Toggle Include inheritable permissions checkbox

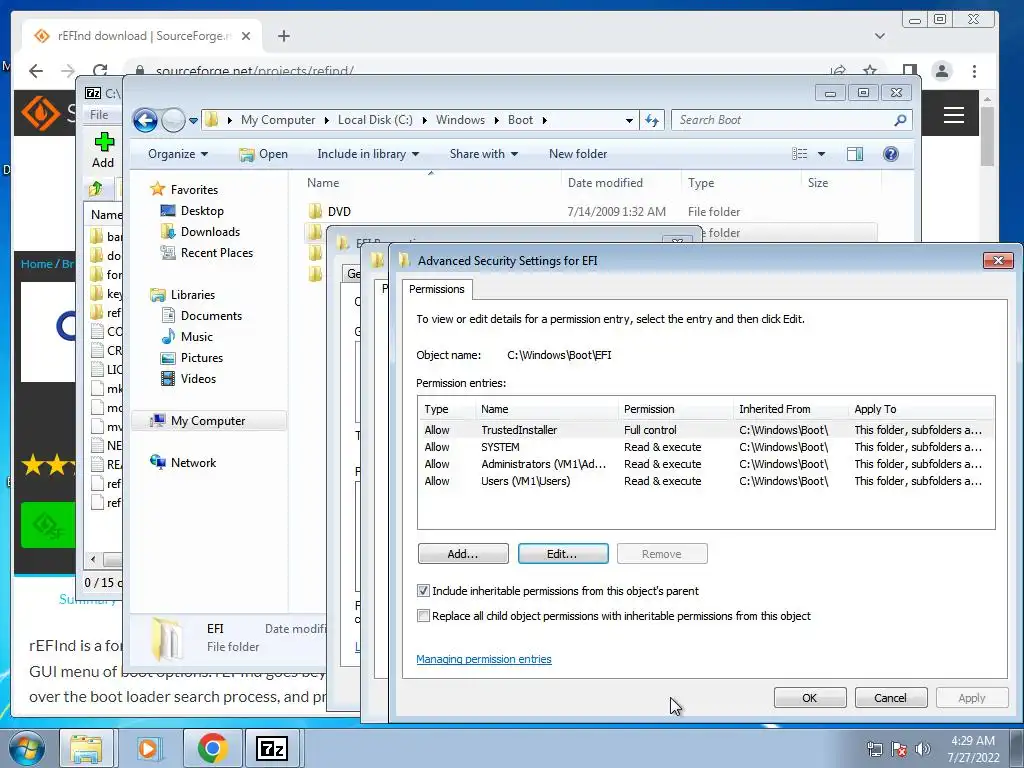(x=423, y=591)
